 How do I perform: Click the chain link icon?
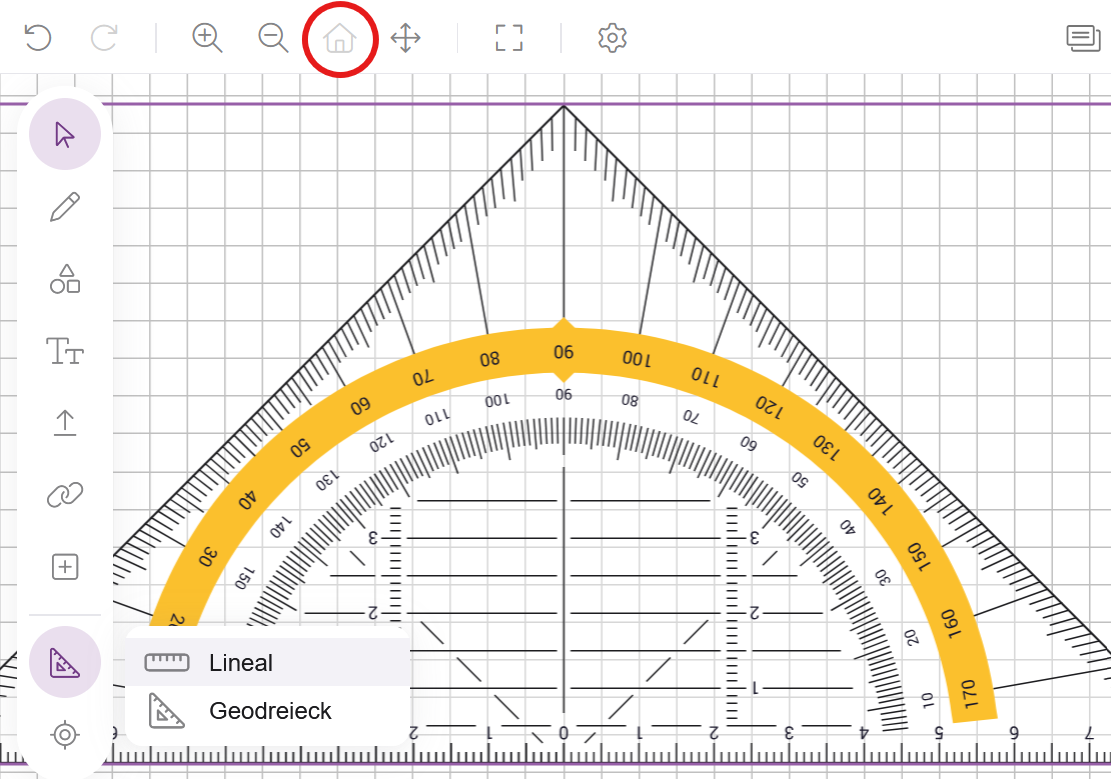pyautogui.click(x=65, y=495)
